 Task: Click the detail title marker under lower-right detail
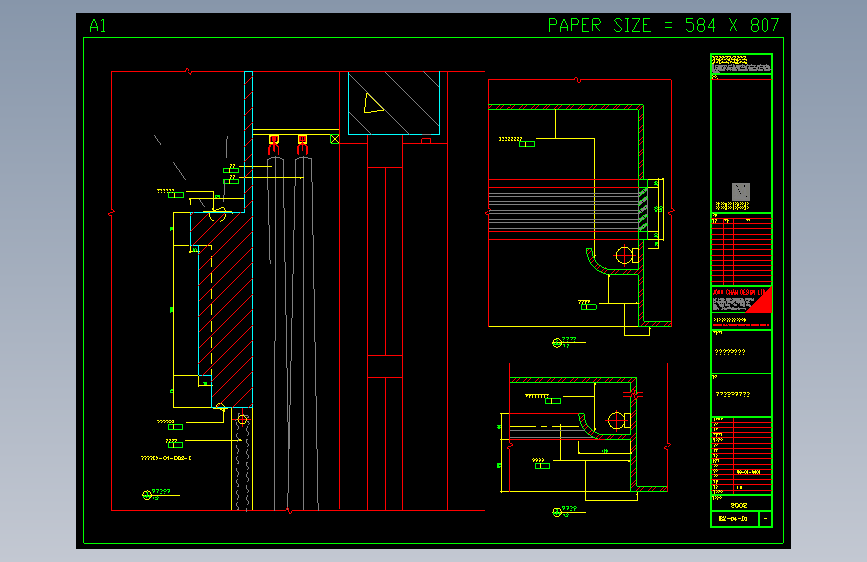pos(568,512)
